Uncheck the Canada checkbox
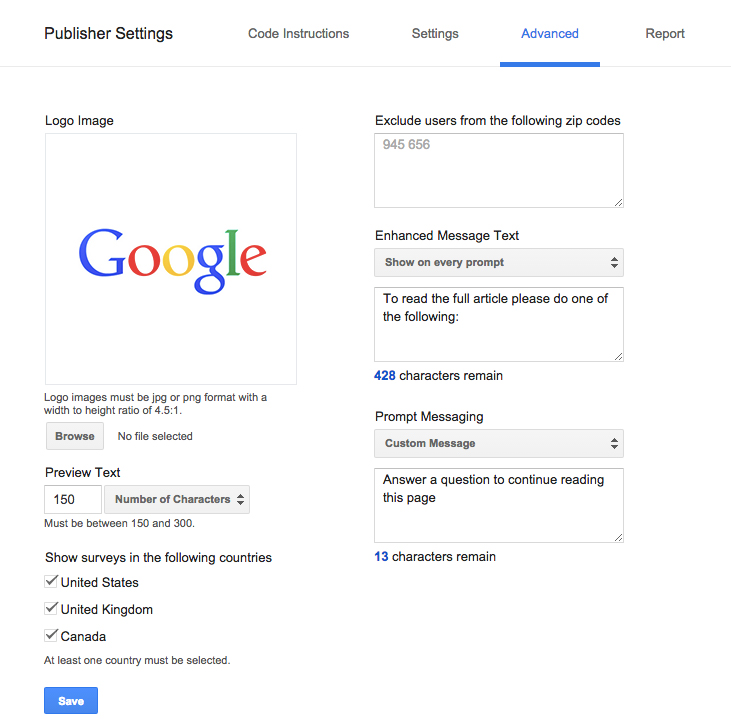The image size is (731, 727). pyautogui.click(x=51, y=636)
